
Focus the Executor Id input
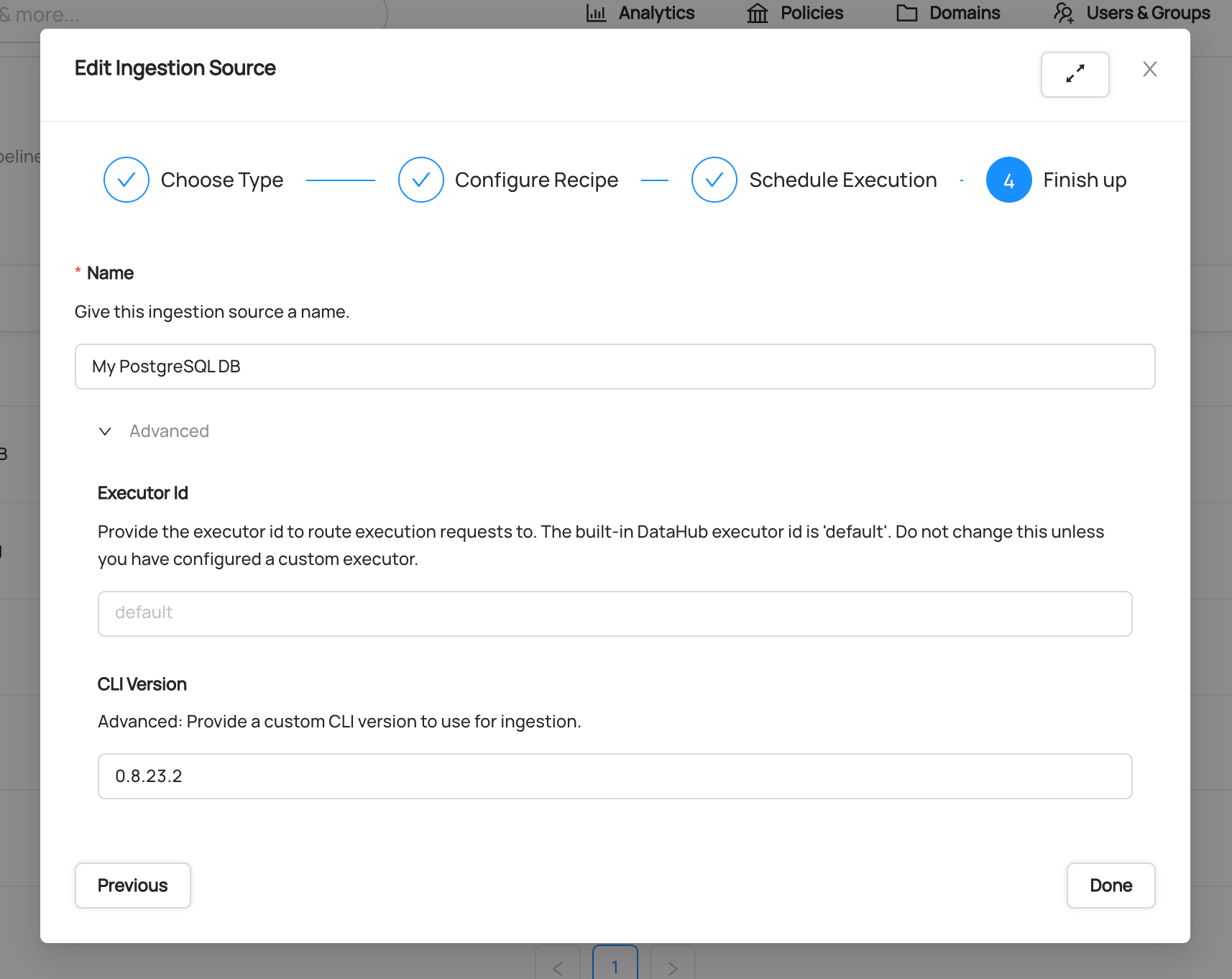point(615,613)
